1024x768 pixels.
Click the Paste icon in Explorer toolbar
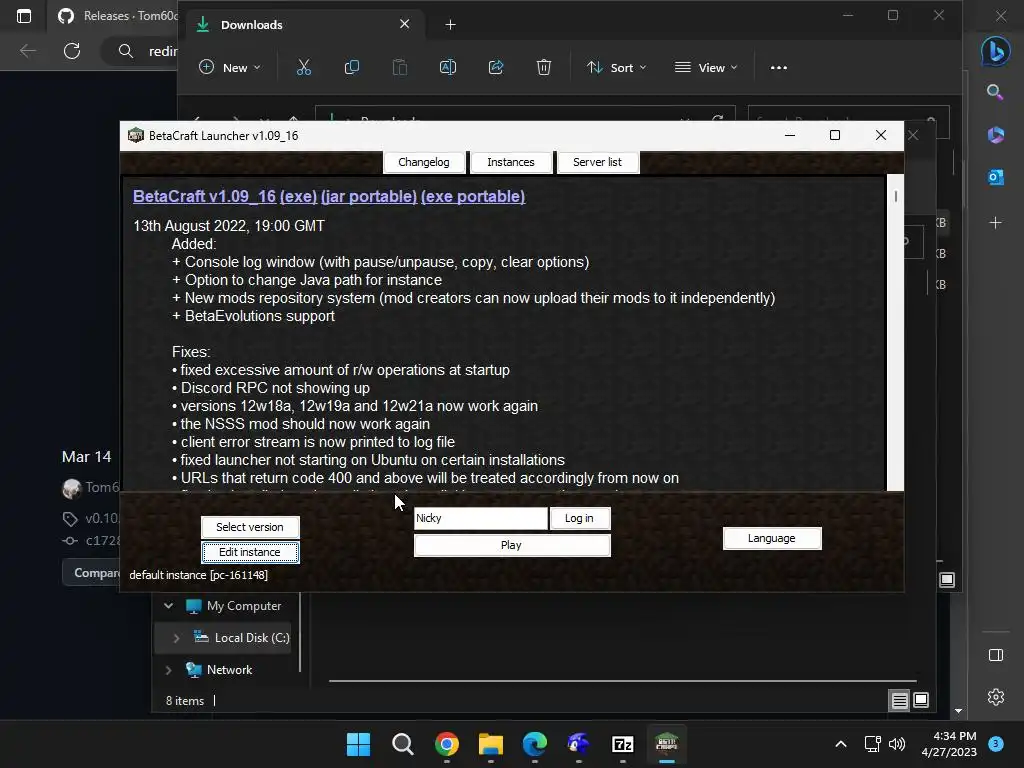tap(400, 67)
